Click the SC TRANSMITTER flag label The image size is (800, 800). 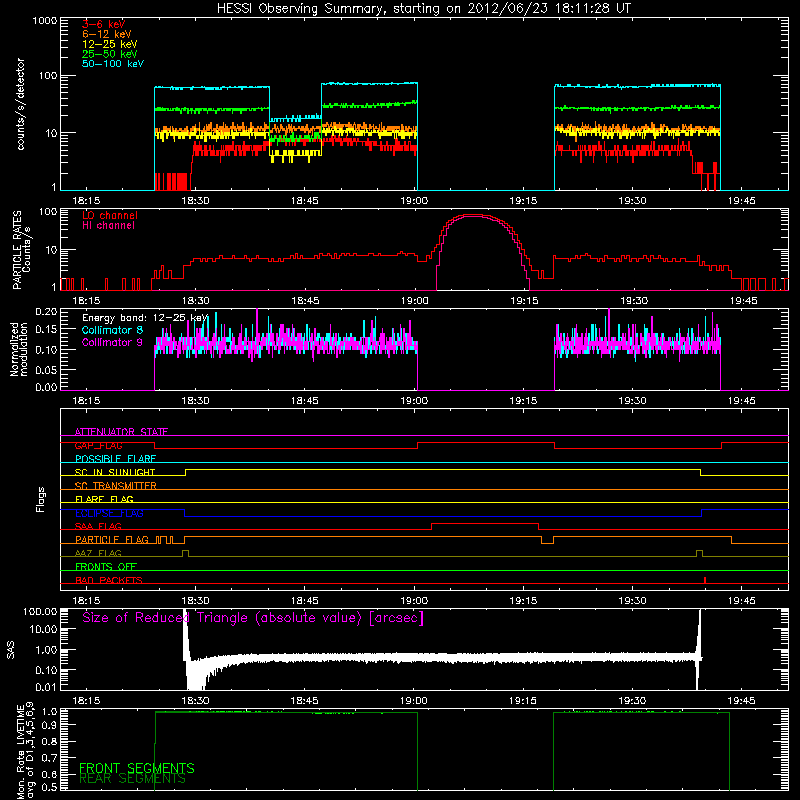tap(115, 485)
